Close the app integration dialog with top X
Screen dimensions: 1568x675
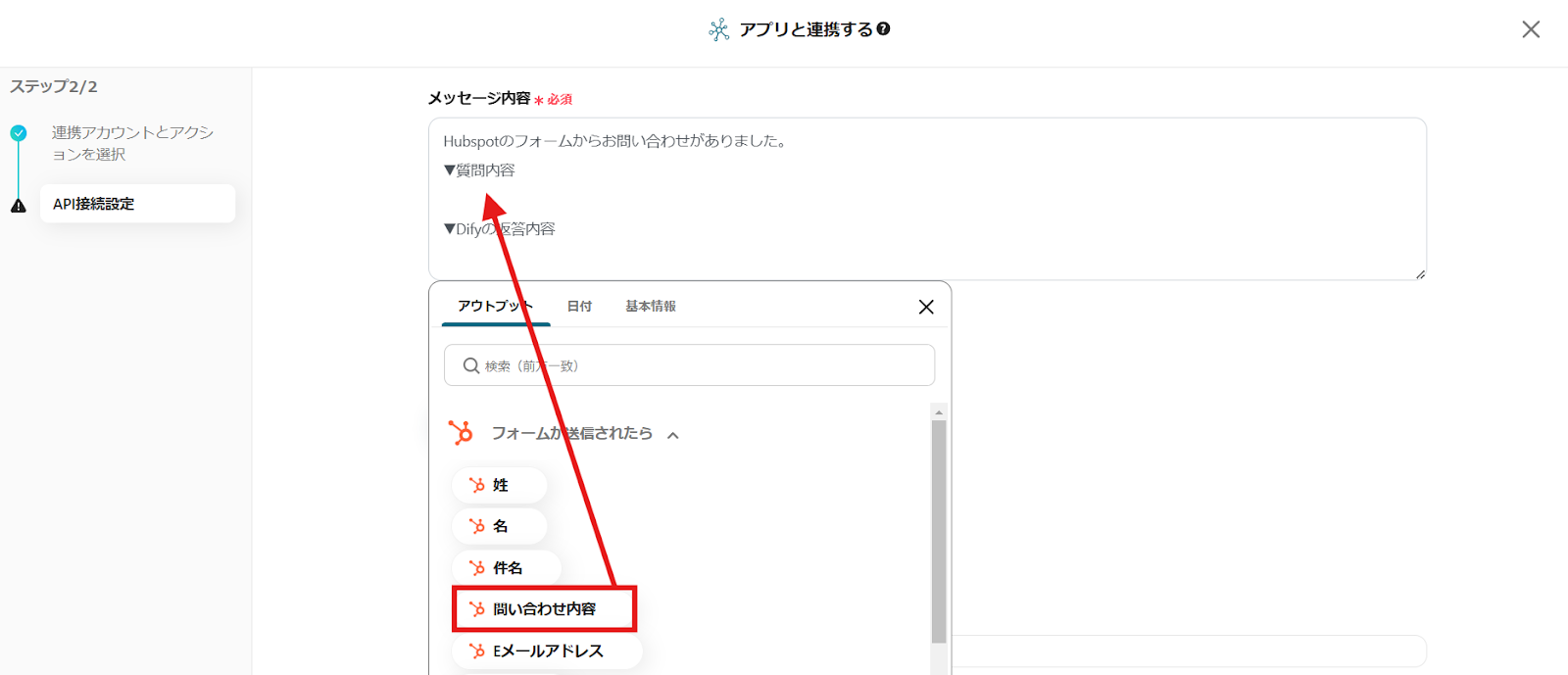(1531, 29)
